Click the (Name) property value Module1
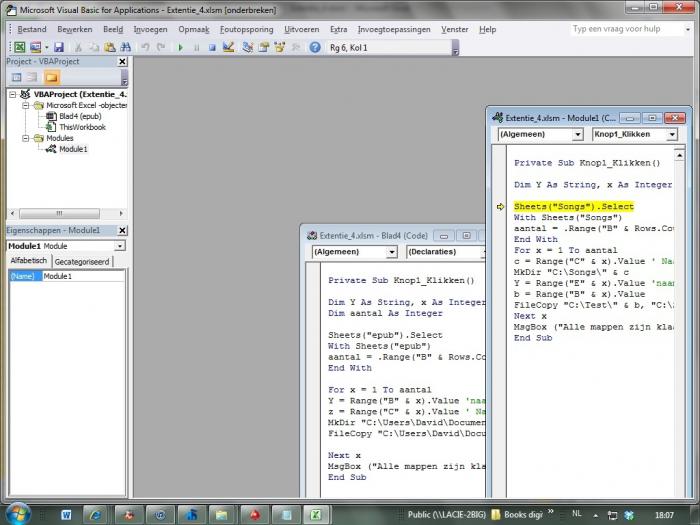700x525 pixels. click(x=83, y=276)
